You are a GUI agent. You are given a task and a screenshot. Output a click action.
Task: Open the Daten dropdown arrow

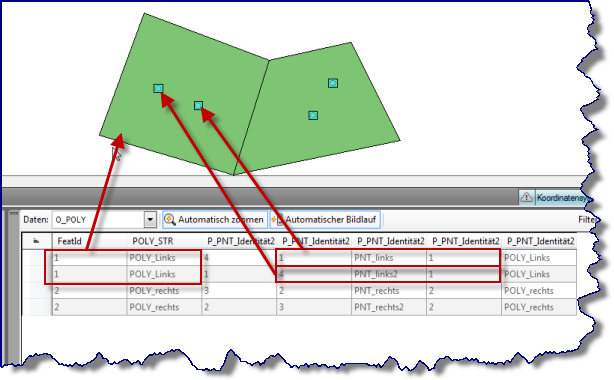click(x=150, y=220)
